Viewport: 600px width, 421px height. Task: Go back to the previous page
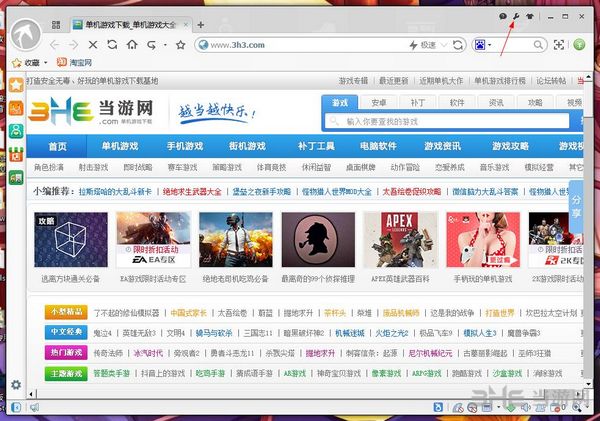click(54, 45)
